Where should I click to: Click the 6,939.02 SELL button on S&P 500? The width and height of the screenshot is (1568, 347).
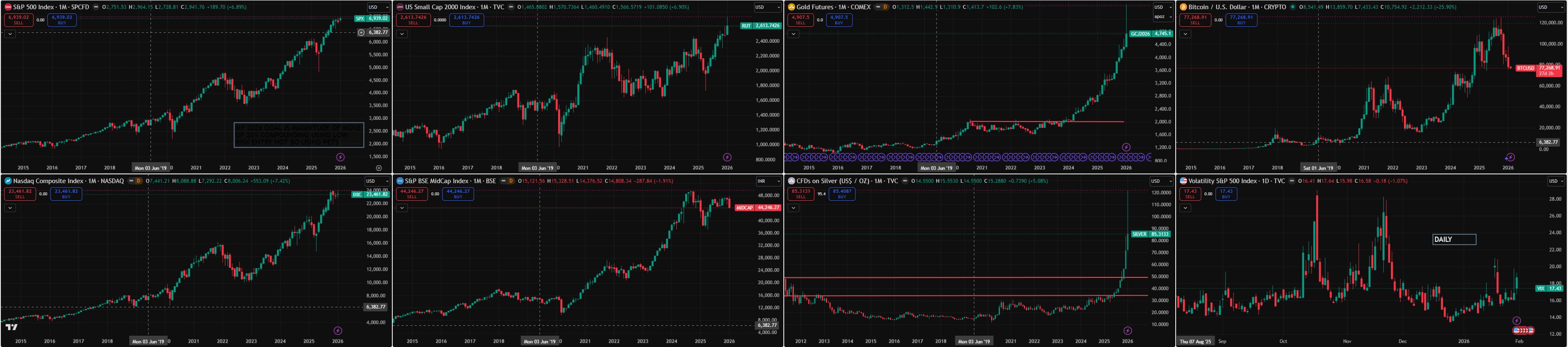coord(19,19)
